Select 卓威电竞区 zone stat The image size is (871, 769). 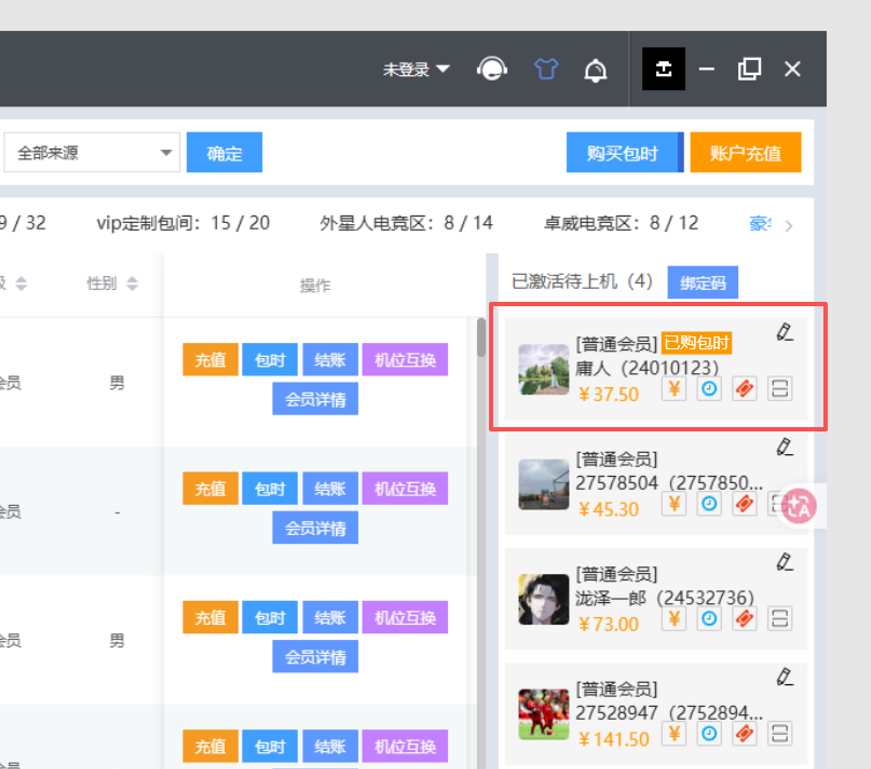(x=621, y=223)
